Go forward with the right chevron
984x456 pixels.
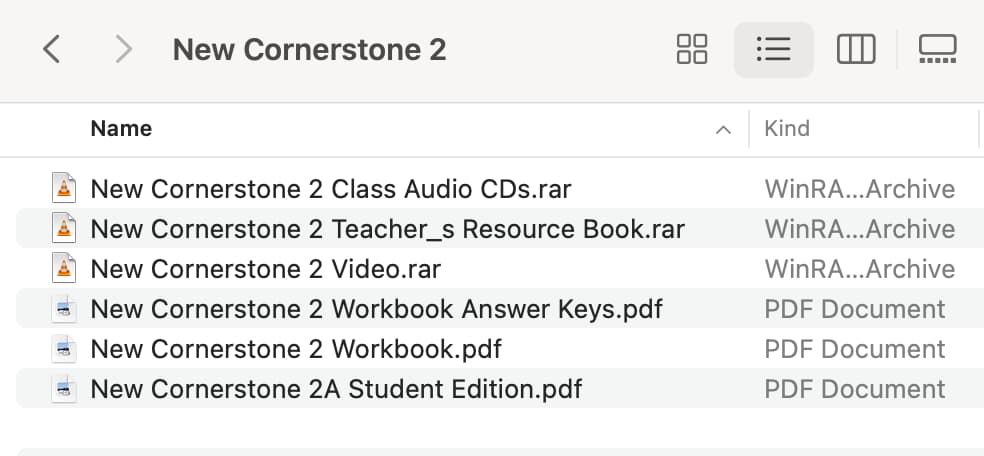tap(124, 49)
